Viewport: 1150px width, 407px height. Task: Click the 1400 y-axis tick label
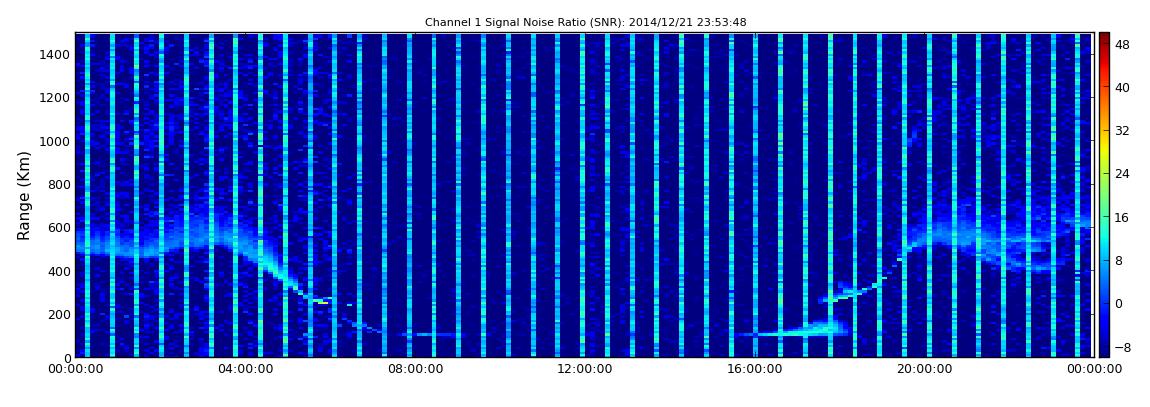(x=55, y=54)
